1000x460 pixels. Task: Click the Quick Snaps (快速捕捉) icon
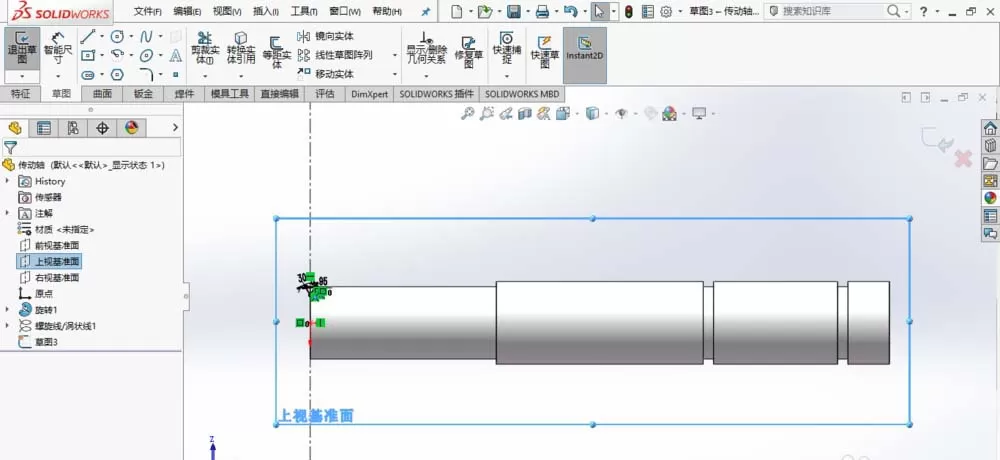[x=507, y=49]
